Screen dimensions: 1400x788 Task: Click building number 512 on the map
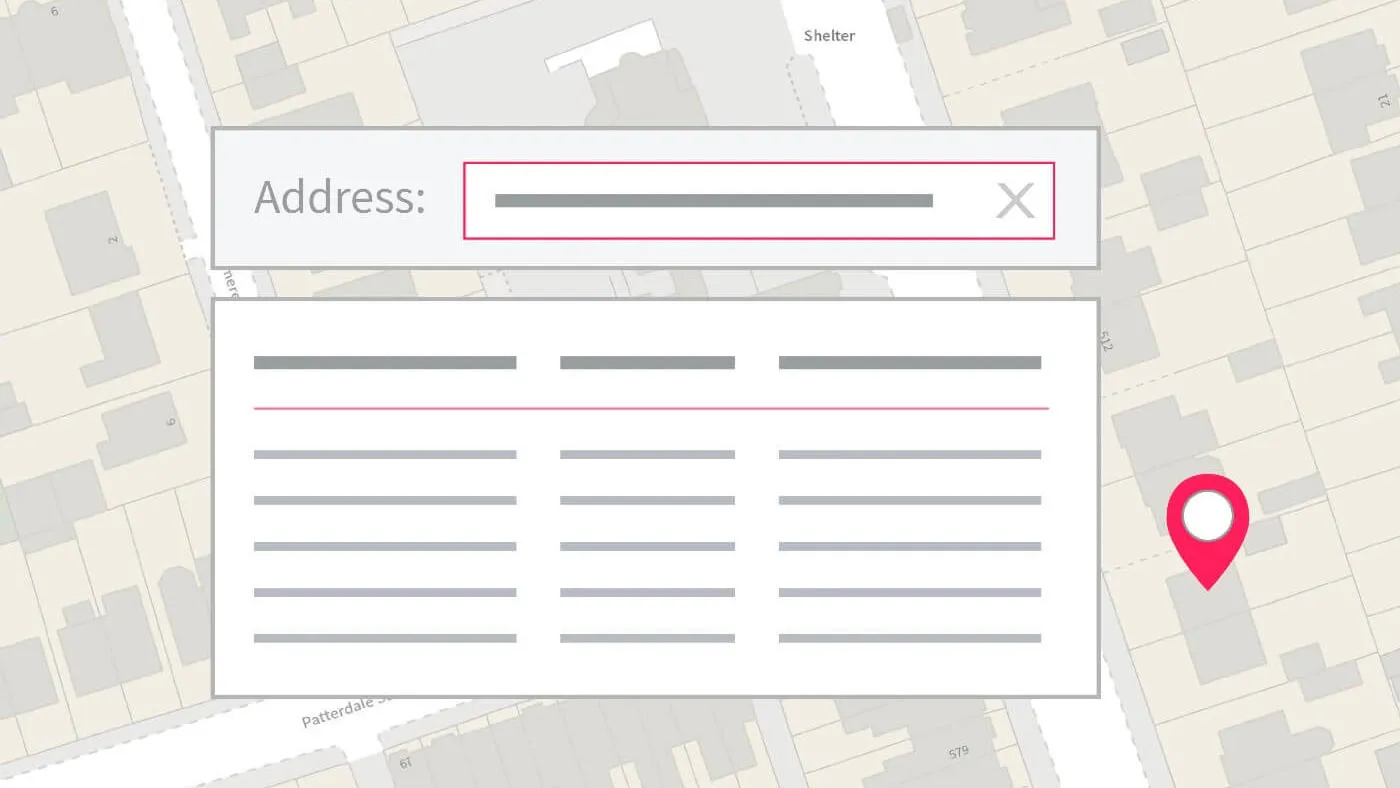point(1106,341)
